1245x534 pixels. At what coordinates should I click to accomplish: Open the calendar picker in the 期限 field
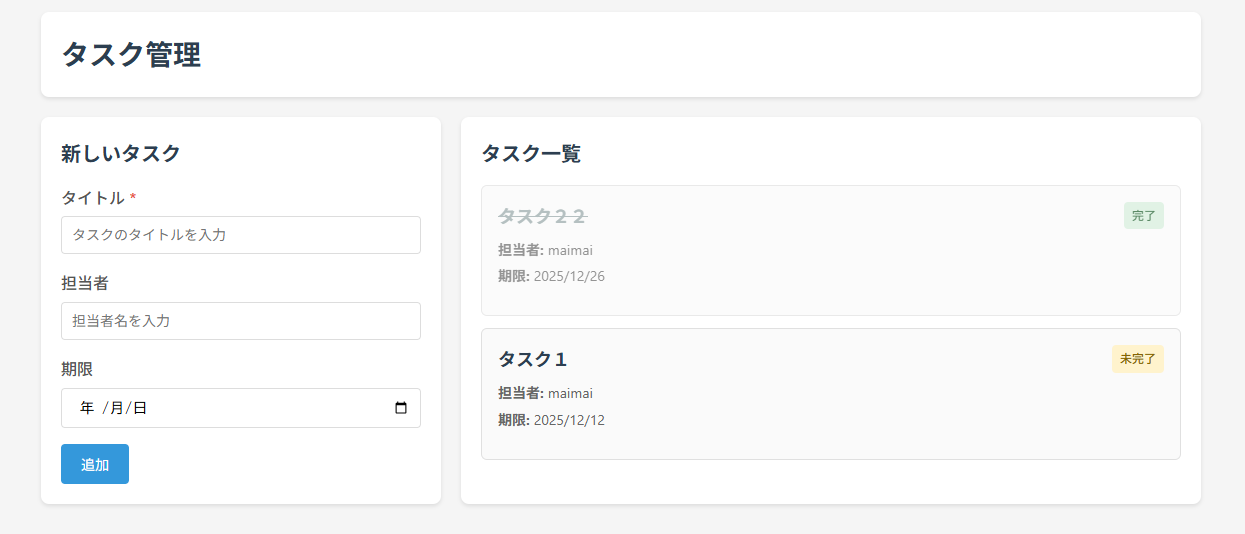click(x=401, y=408)
